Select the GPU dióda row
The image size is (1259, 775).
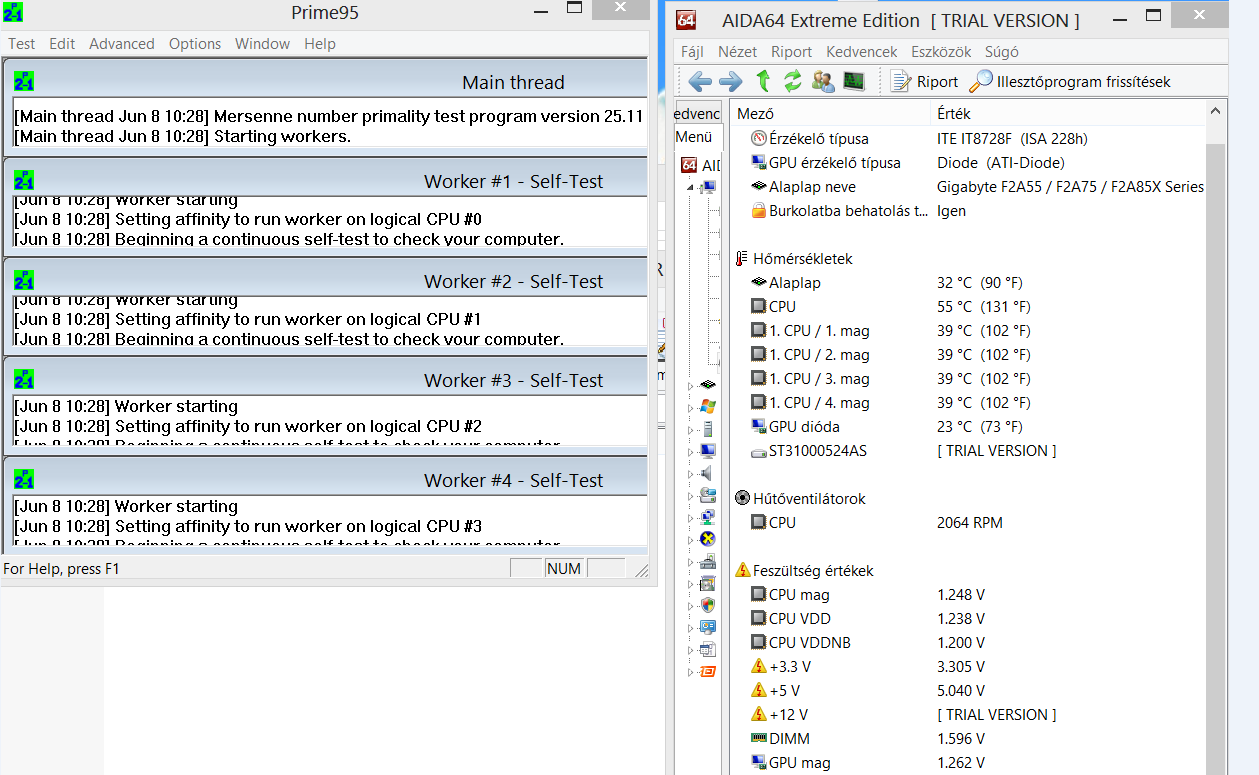[x=968, y=427]
